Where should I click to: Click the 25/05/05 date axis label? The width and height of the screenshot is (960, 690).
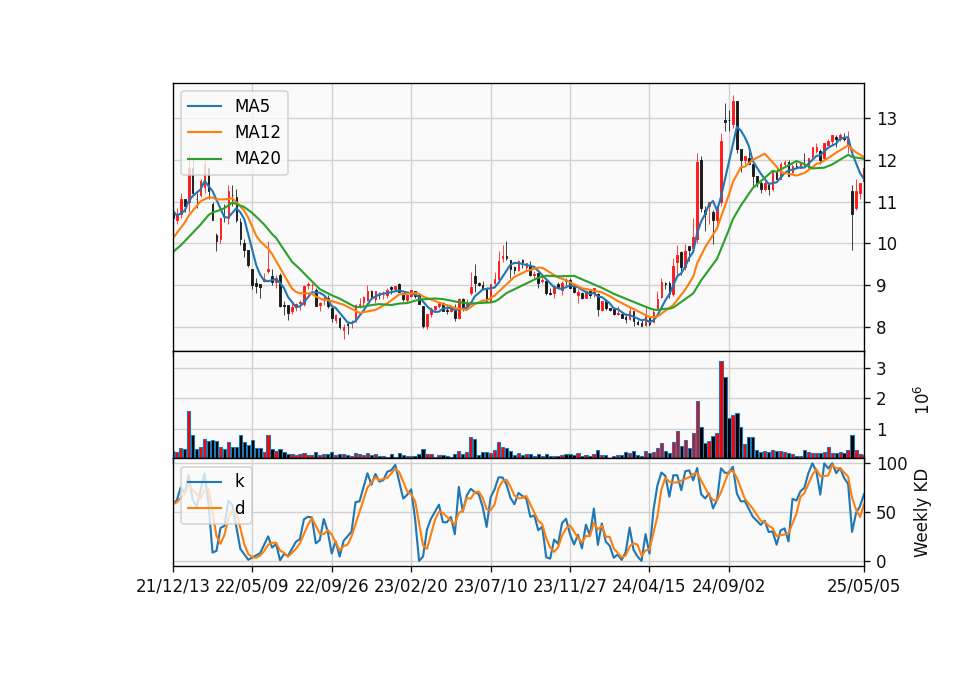pyautogui.click(x=864, y=587)
